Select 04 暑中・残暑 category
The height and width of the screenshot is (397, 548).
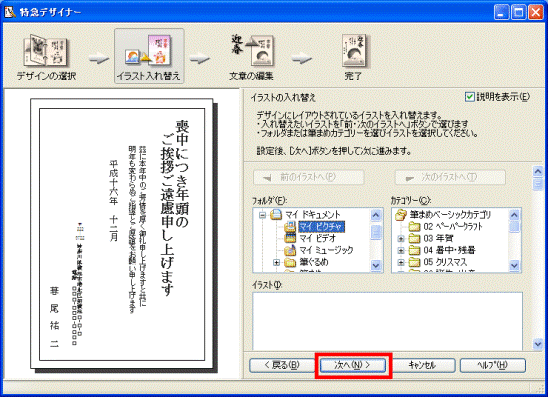click(449, 250)
